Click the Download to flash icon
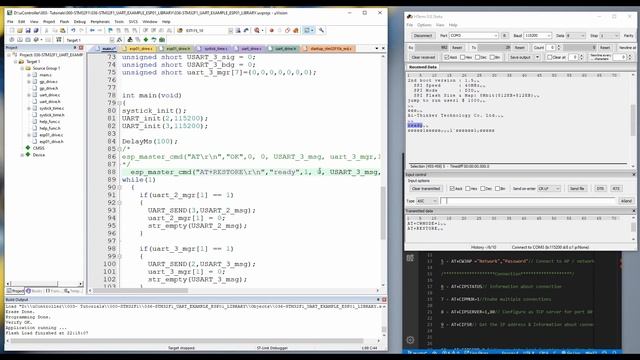The image size is (640, 360). click(58, 40)
